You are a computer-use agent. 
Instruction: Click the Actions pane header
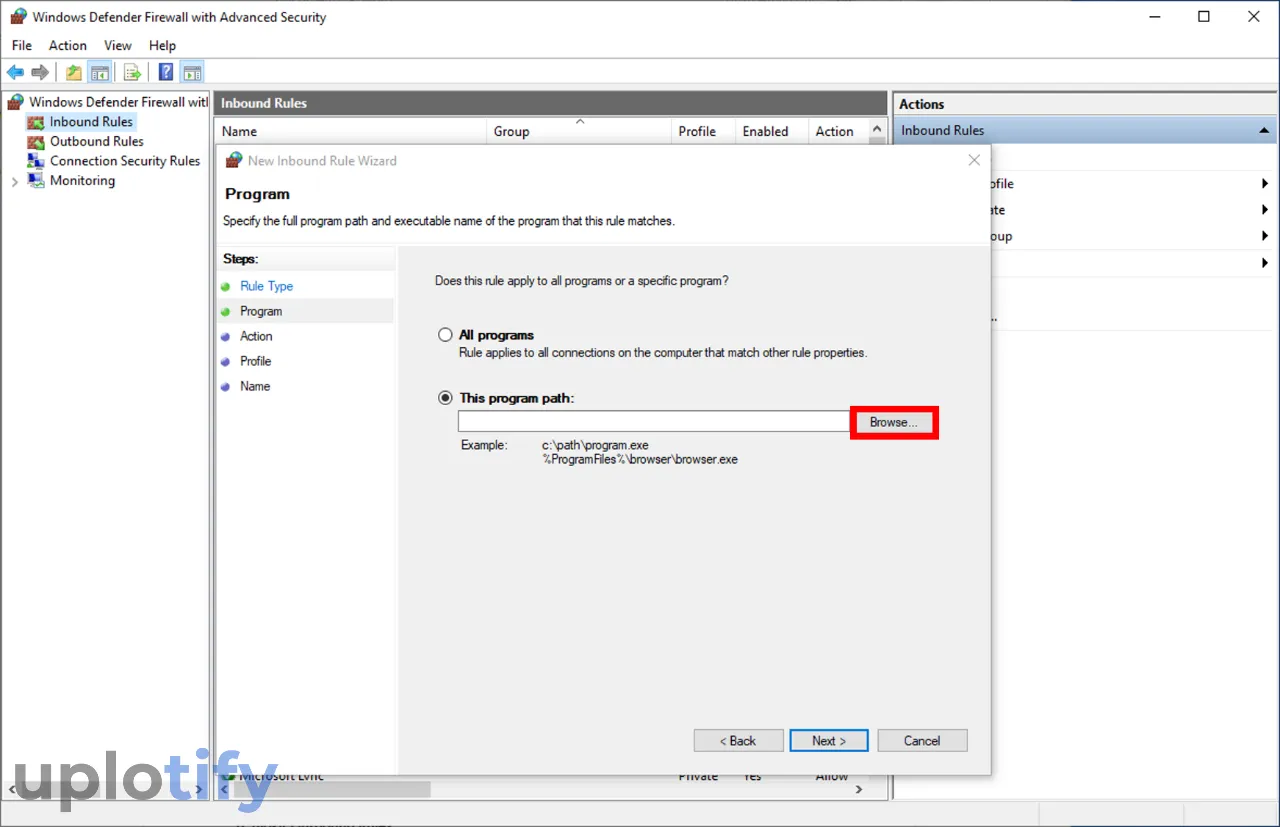[x=1085, y=104]
